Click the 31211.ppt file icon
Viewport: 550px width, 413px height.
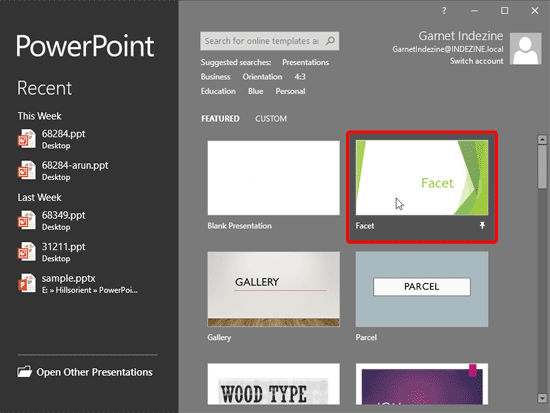pos(27,252)
